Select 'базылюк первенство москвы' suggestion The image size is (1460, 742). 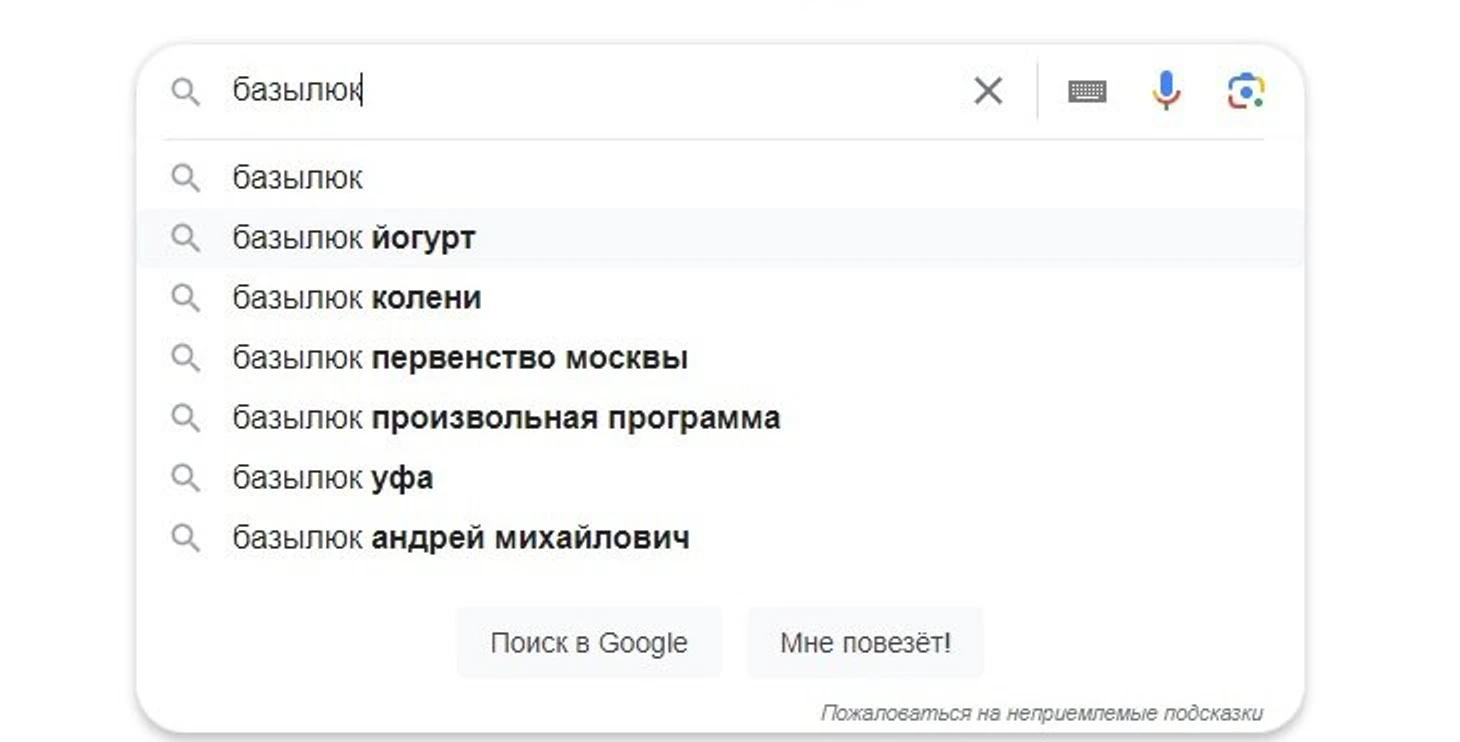(460, 358)
